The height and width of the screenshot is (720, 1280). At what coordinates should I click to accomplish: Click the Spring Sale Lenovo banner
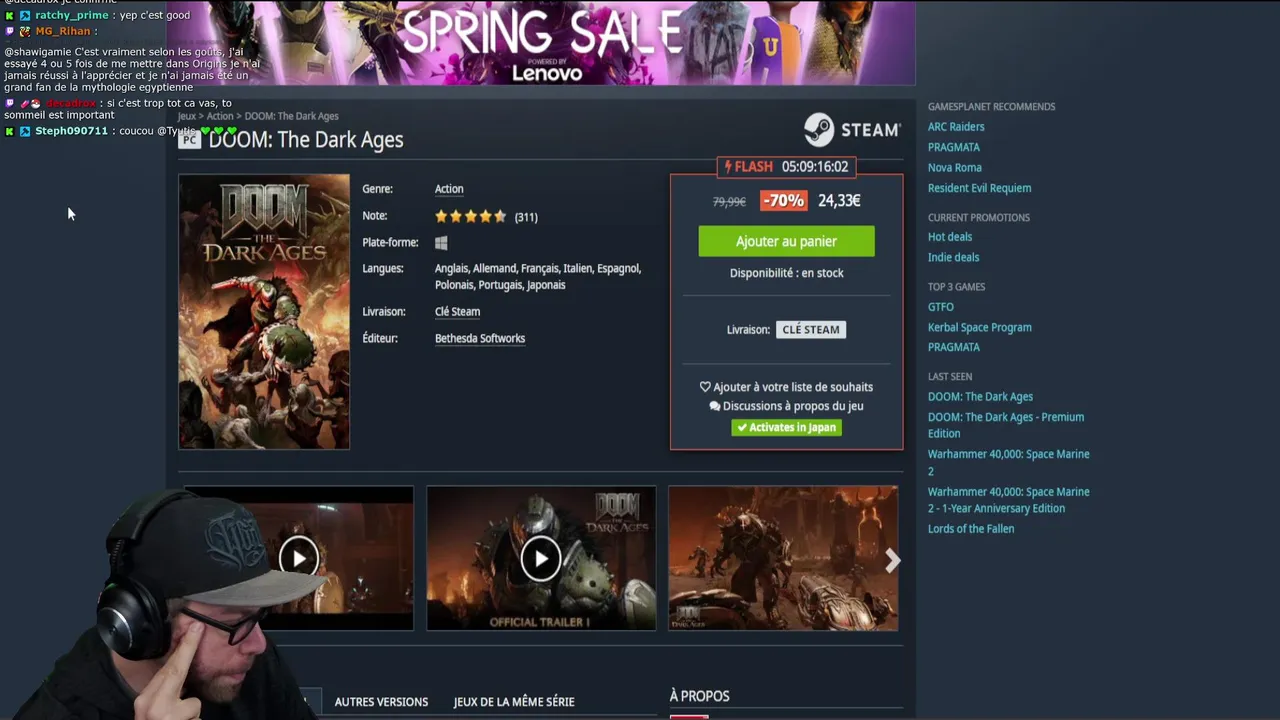541,42
